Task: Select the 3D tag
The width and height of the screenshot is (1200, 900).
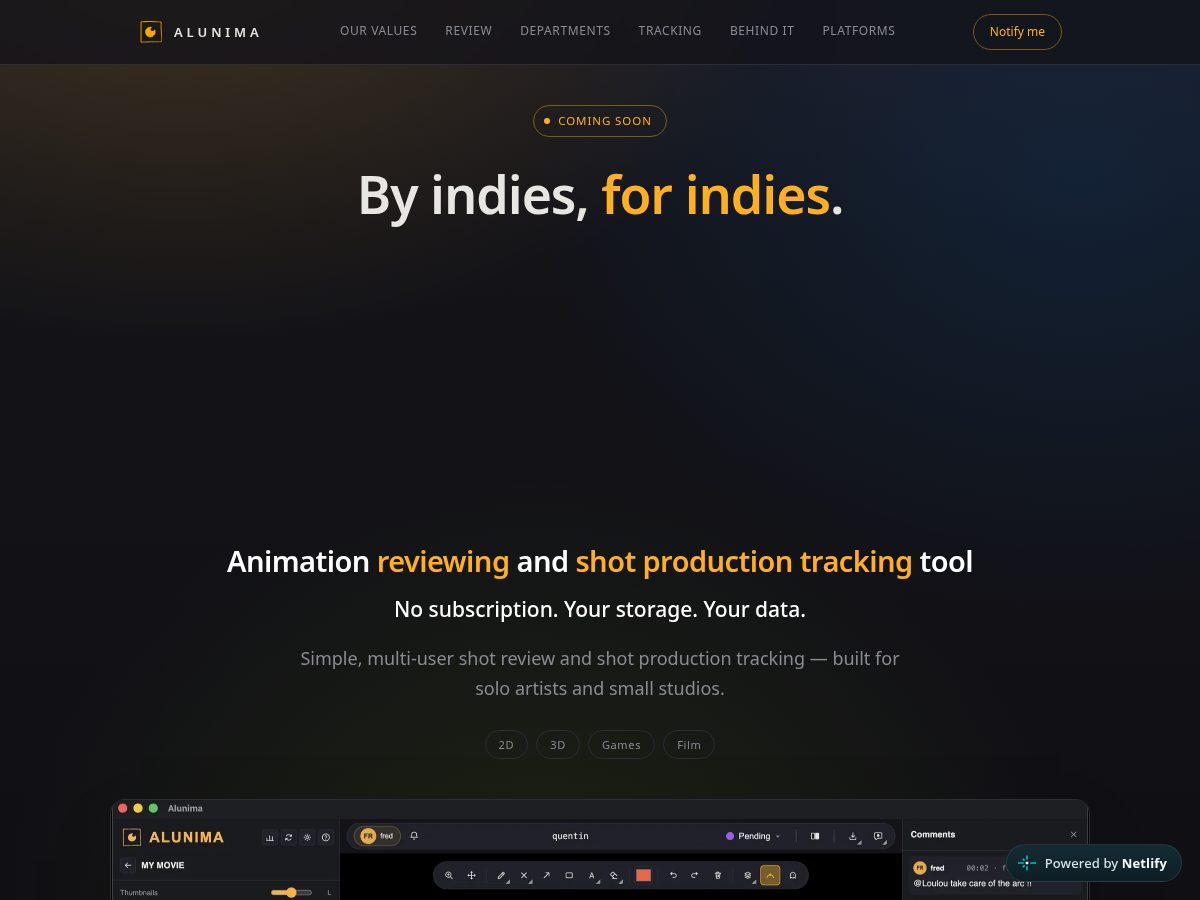Action: pos(558,745)
